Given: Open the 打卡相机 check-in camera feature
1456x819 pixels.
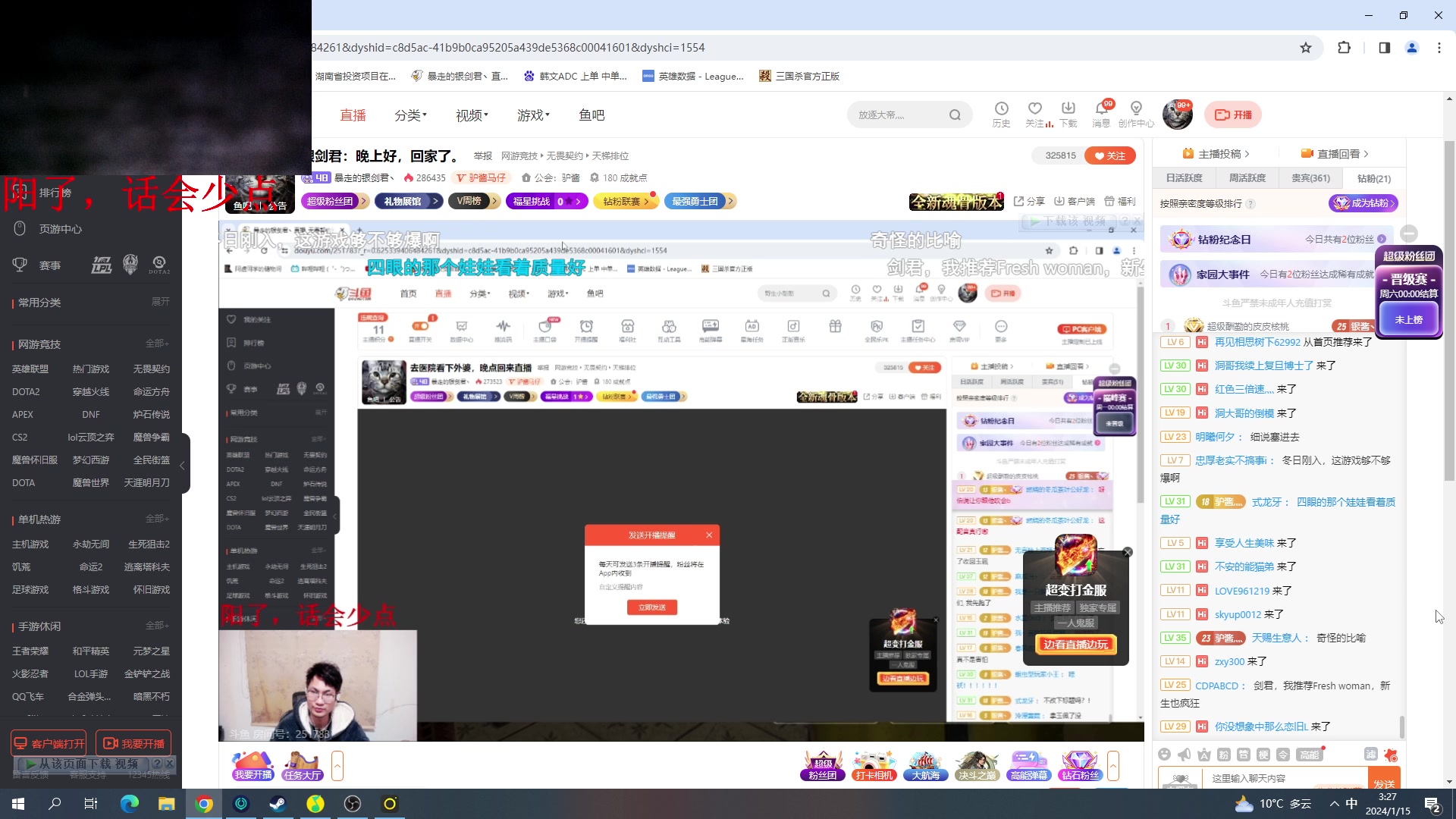Looking at the screenshot, I should click(x=874, y=766).
